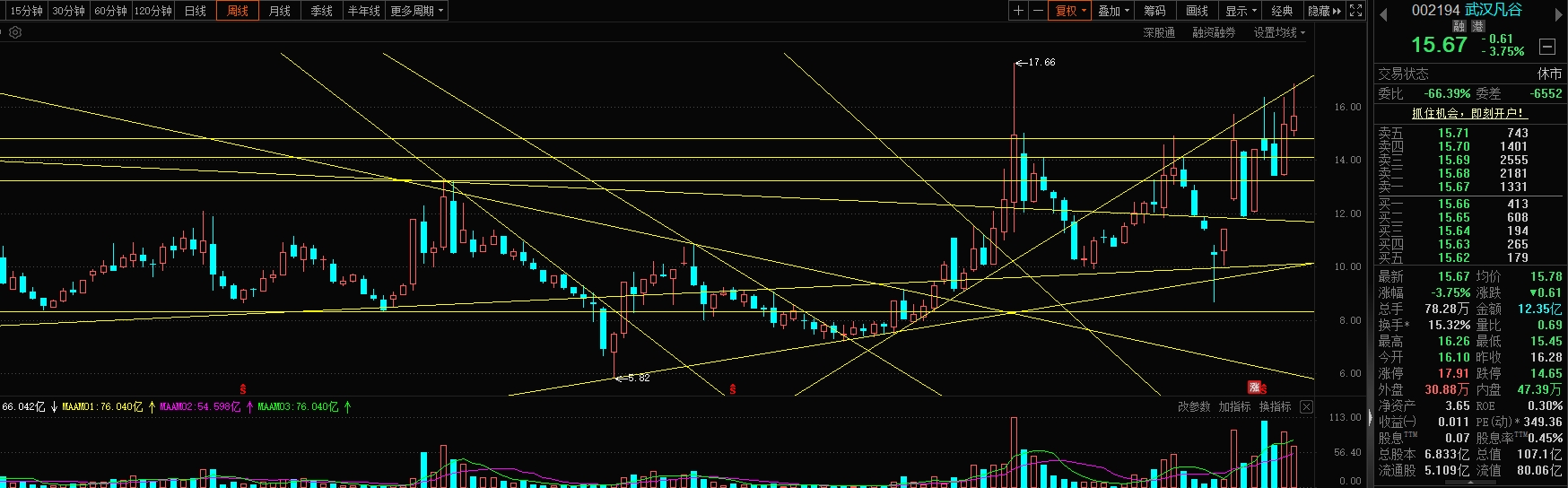Select the 周线 weekly tab
This screenshot has width=1568, height=488.
[x=238, y=11]
